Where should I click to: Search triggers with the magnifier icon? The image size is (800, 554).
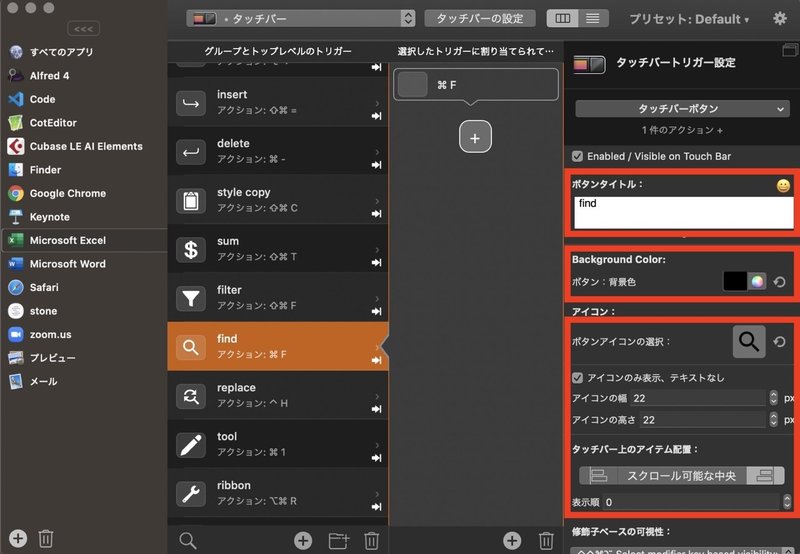pos(188,540)
